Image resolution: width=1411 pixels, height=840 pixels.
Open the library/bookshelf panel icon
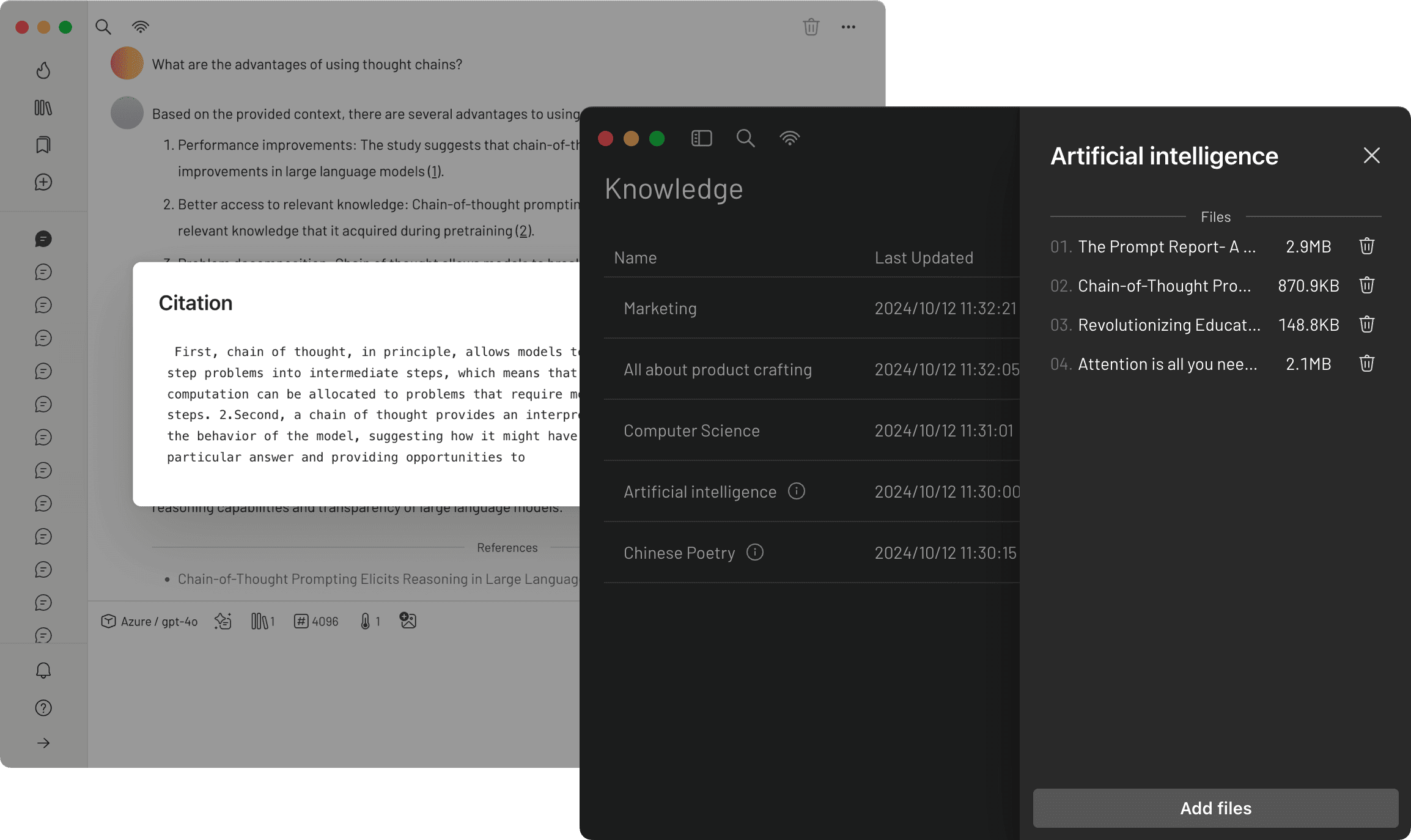[x=44, y=107]
